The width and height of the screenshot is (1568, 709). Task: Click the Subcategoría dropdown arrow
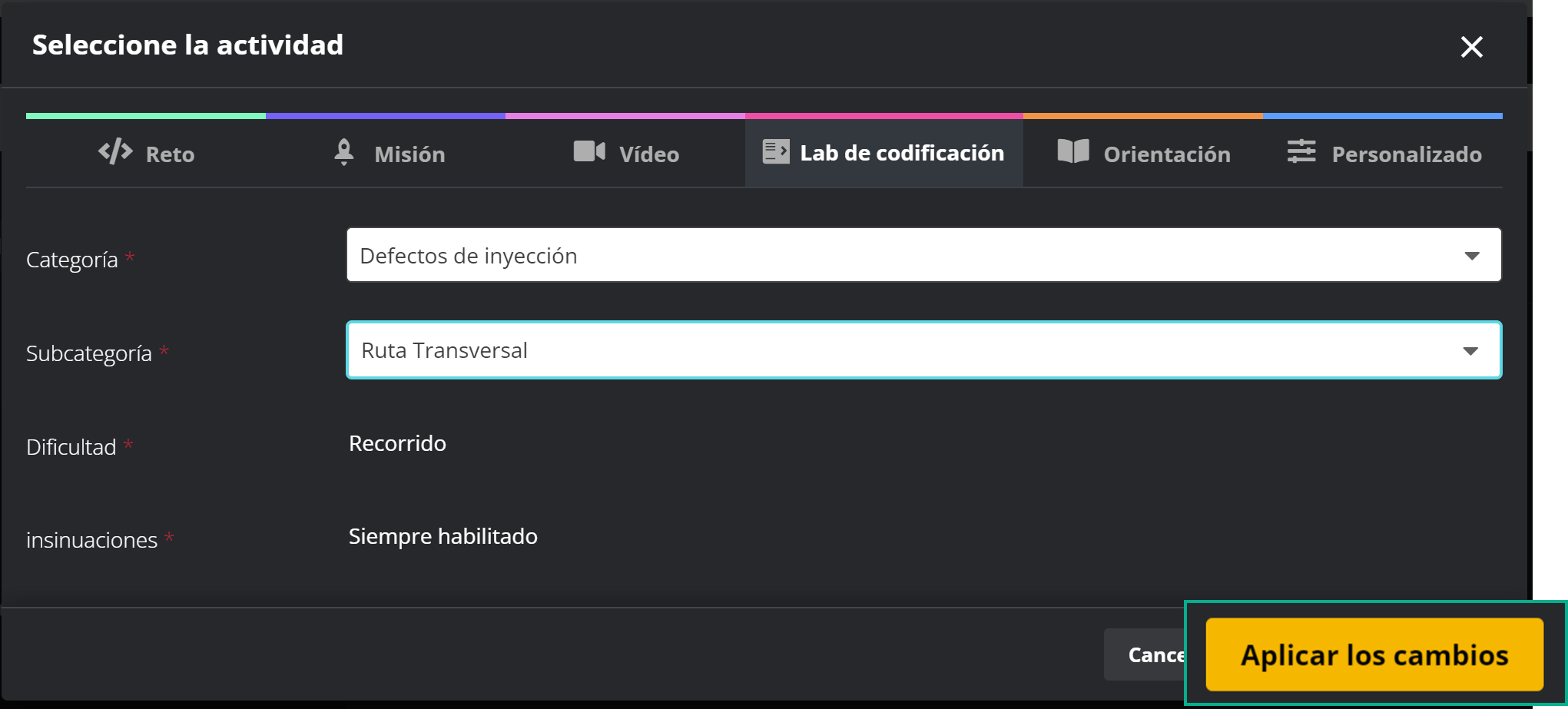tap(1470, 351)
